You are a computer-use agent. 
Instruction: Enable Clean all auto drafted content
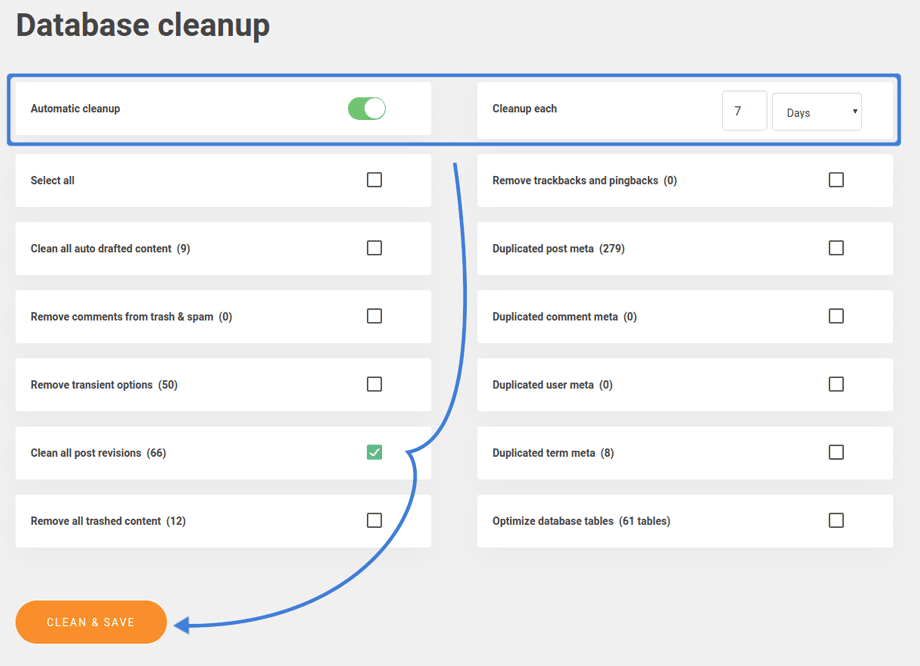coord(374,248)
